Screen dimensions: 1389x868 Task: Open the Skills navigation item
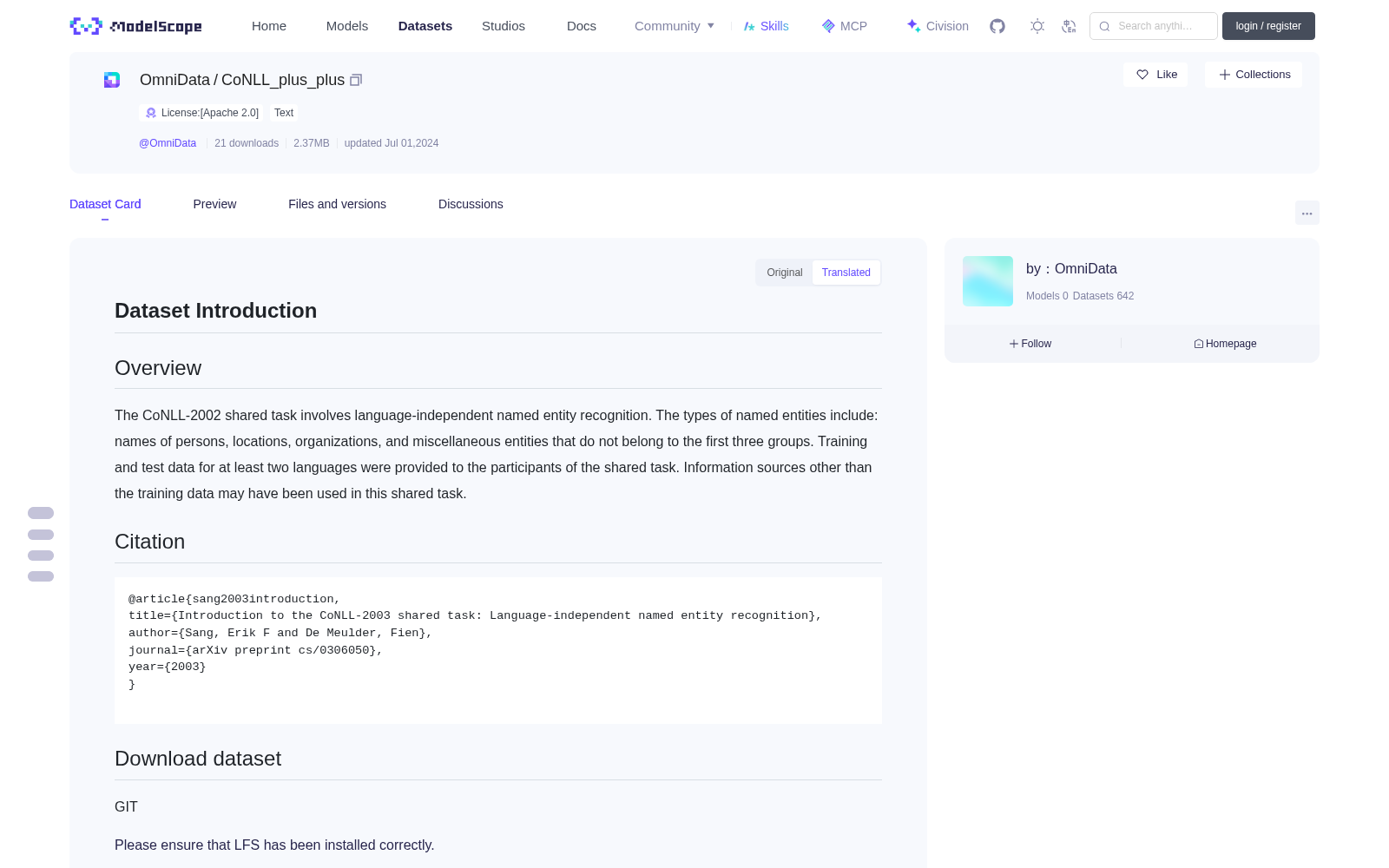coord(766,26)
